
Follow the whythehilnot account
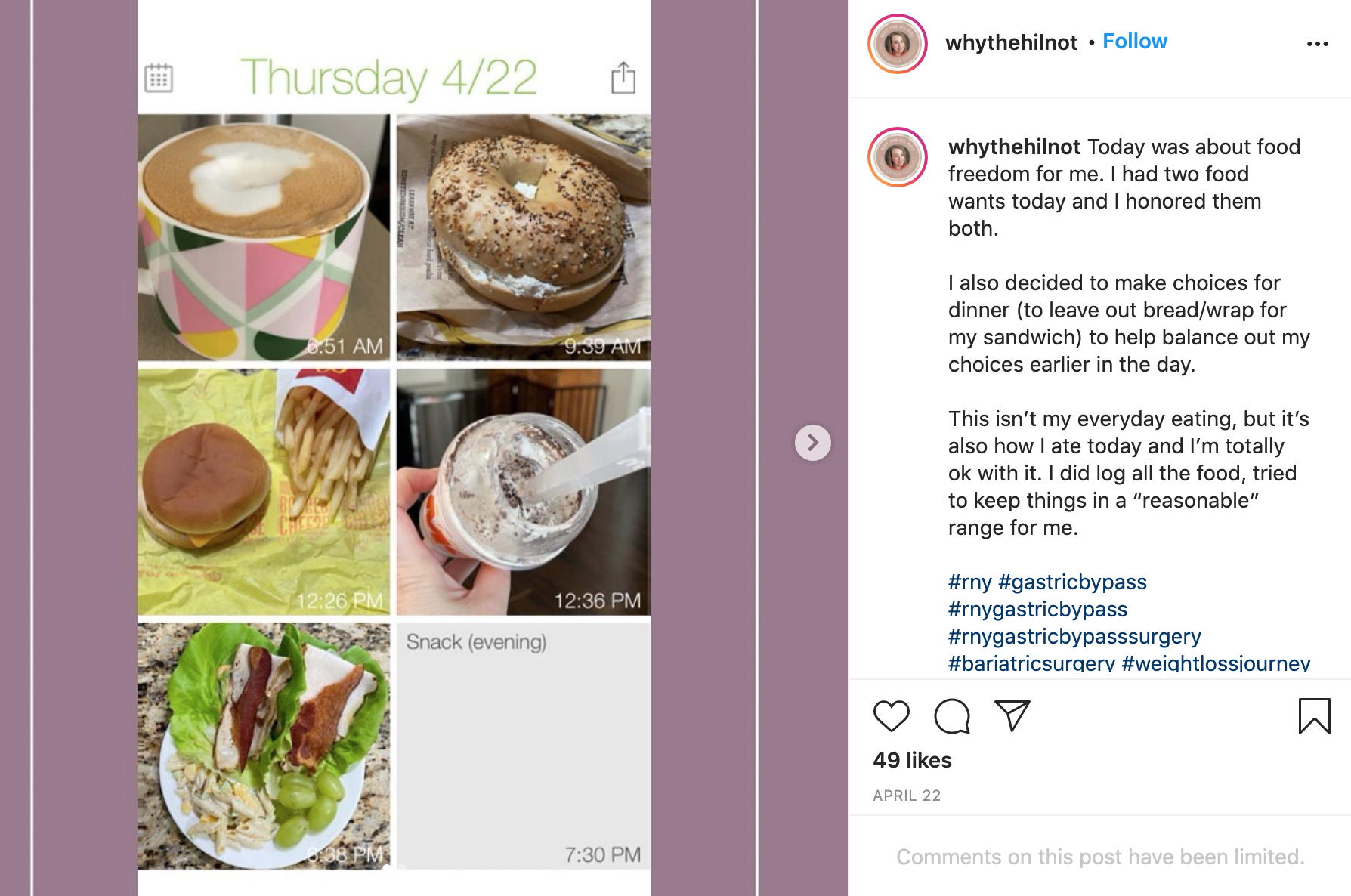(1134, 42)
